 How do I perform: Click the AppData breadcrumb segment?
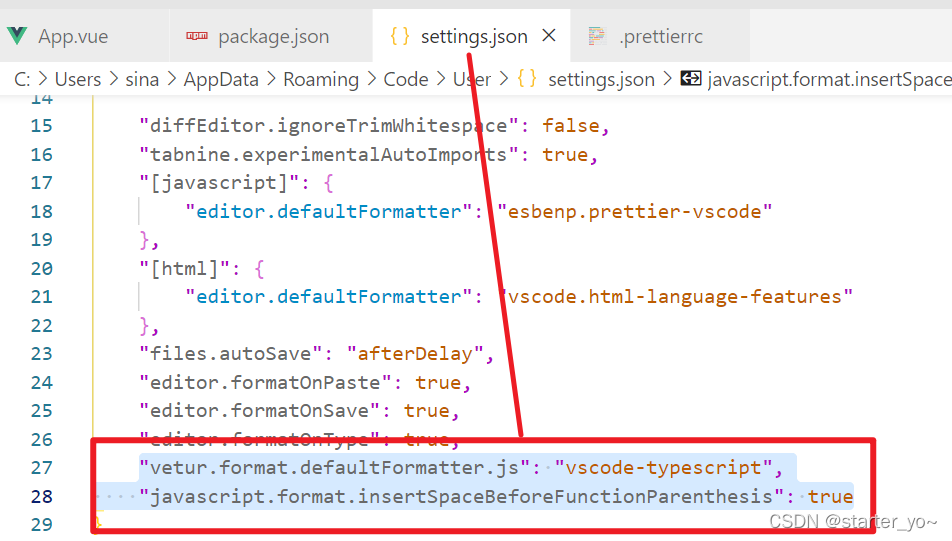[221, 79]
